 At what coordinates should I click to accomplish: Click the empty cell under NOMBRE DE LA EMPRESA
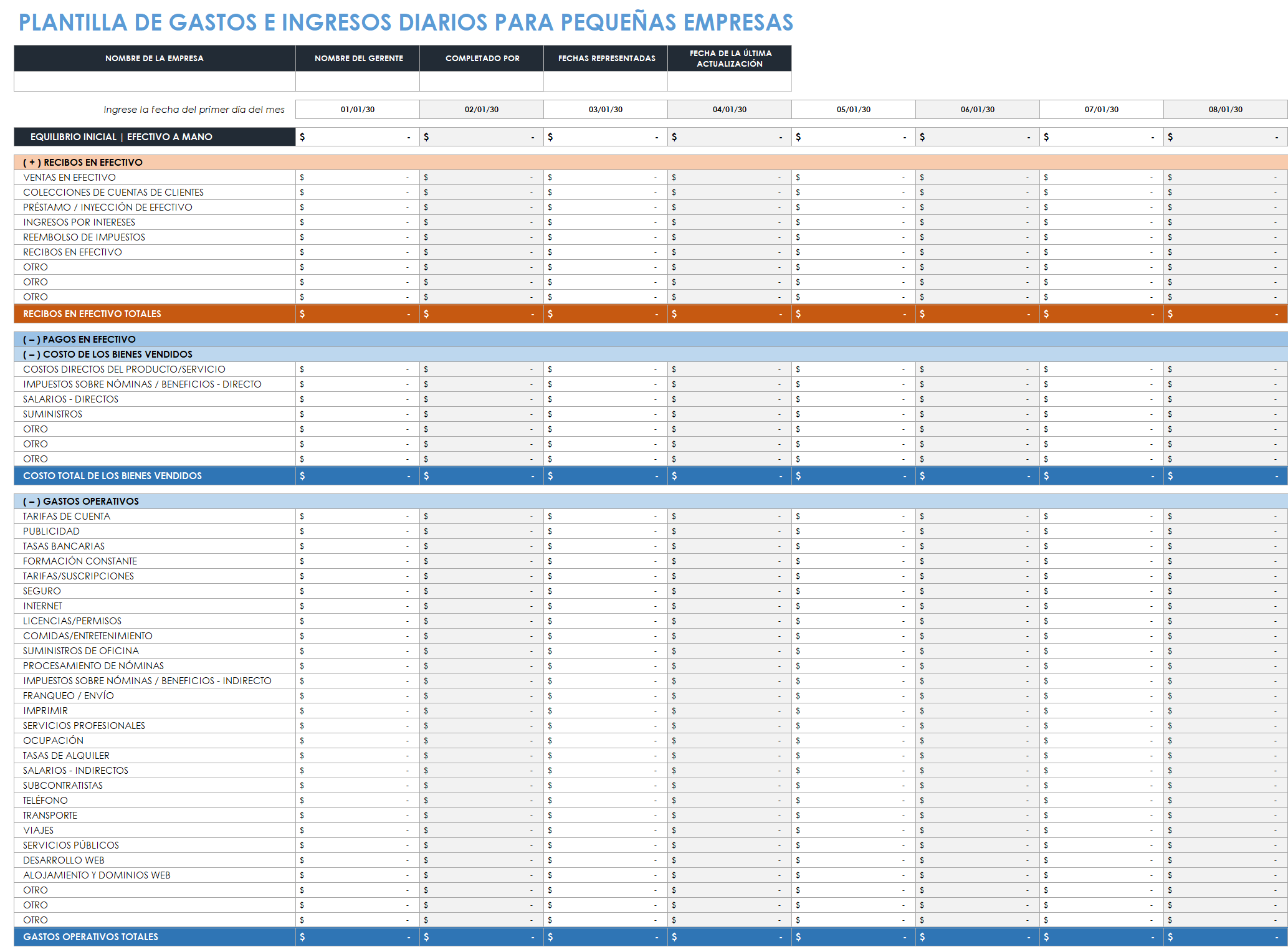155,82
